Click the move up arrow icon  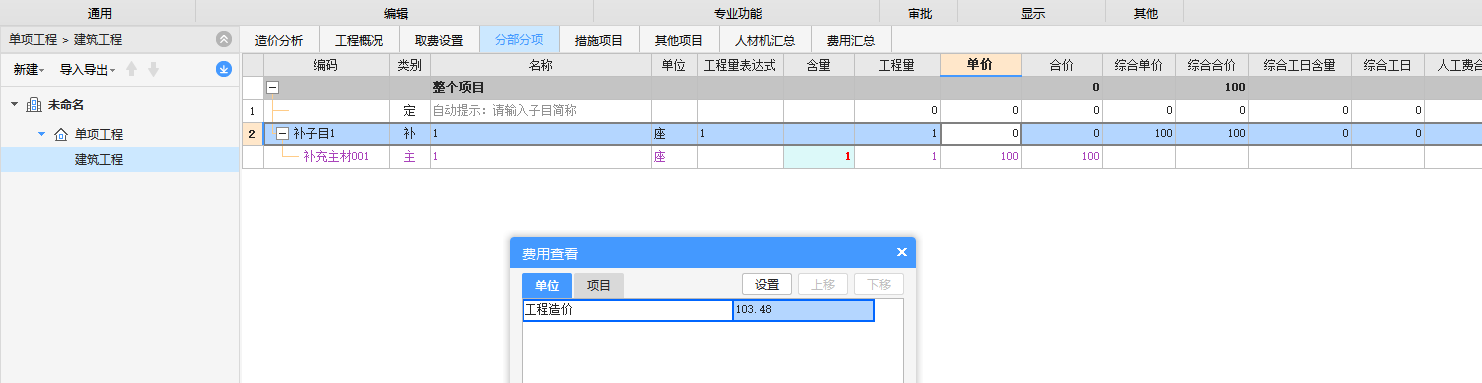tap(132, 69)
